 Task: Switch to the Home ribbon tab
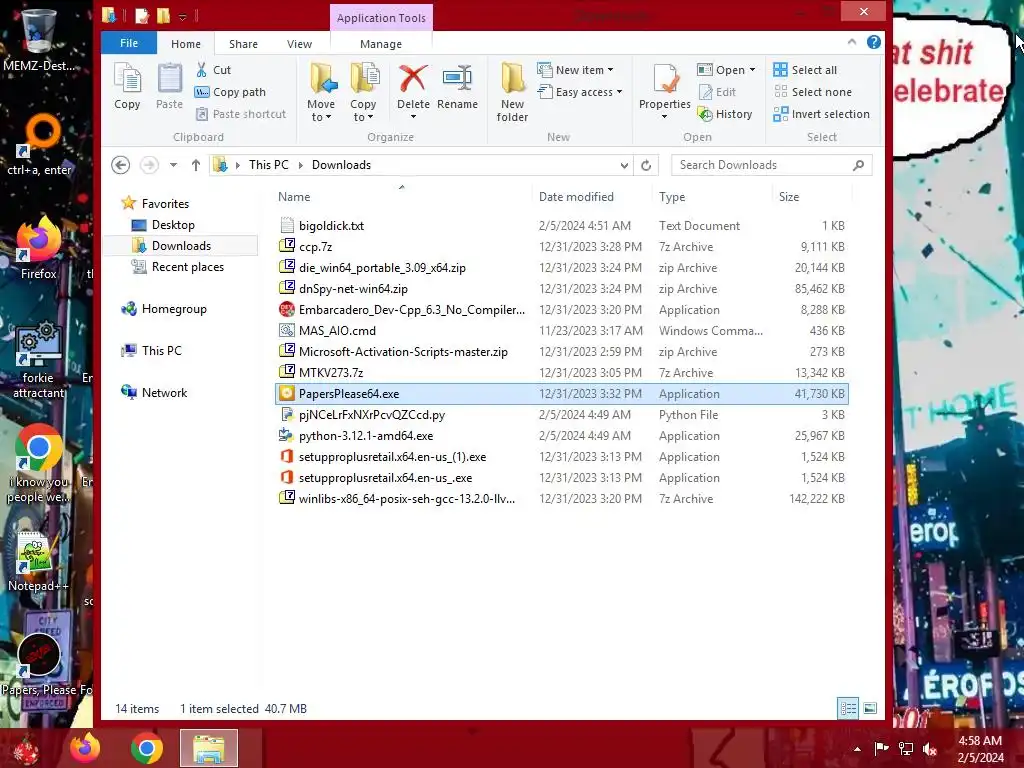[x=186, y=44]
